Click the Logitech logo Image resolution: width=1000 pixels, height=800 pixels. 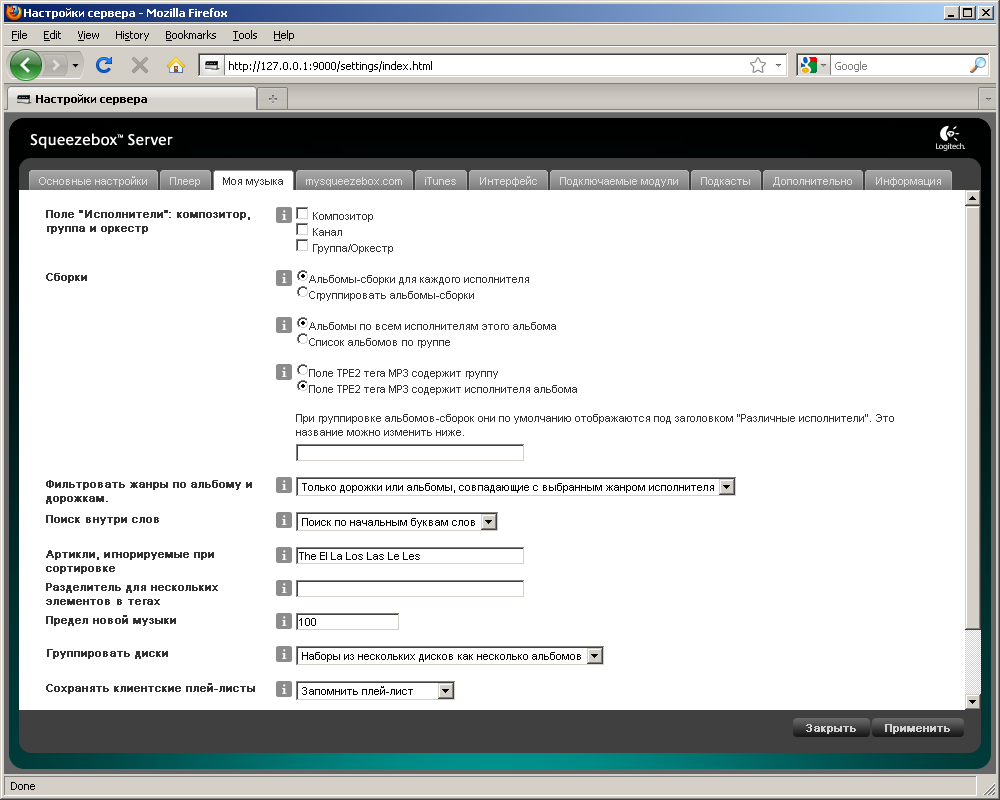pyautogui.click(x=950, y=138)
